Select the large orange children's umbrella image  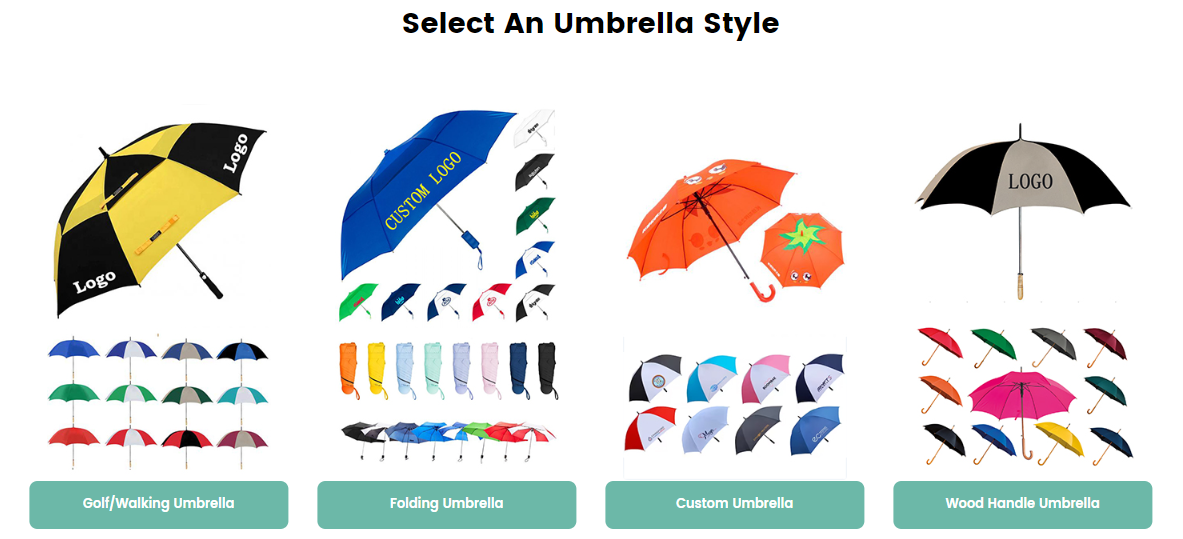coord(709,219)
